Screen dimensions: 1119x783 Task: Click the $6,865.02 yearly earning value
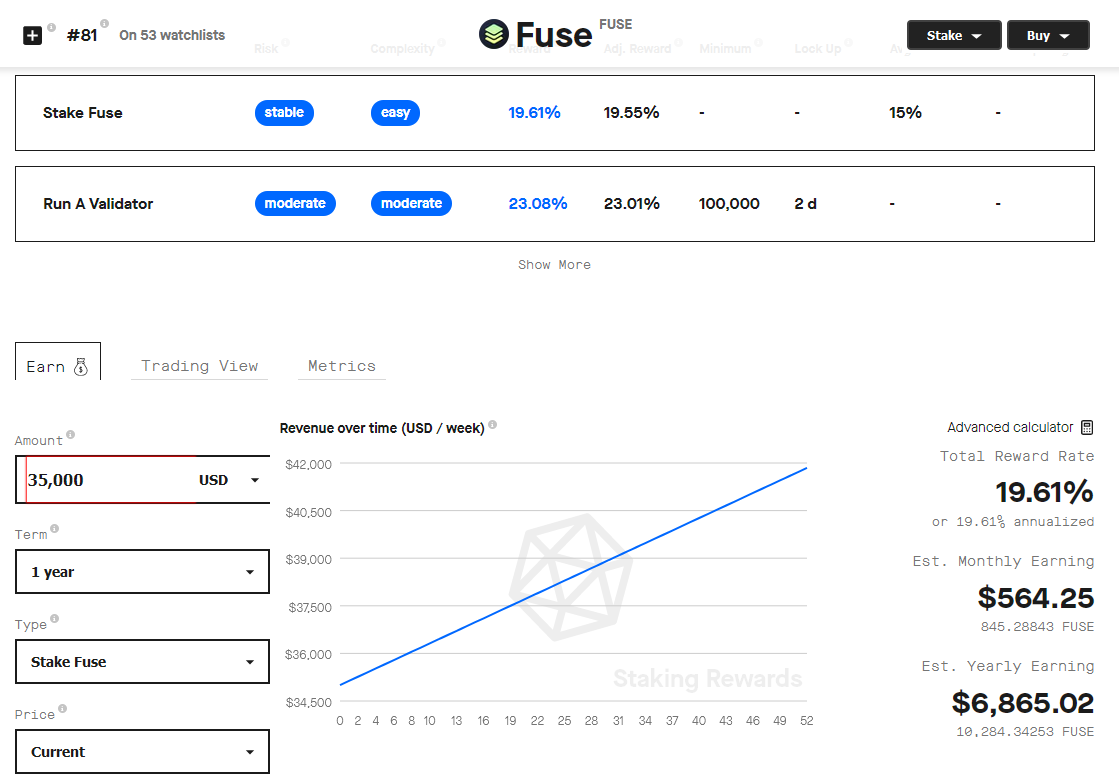1023,703
